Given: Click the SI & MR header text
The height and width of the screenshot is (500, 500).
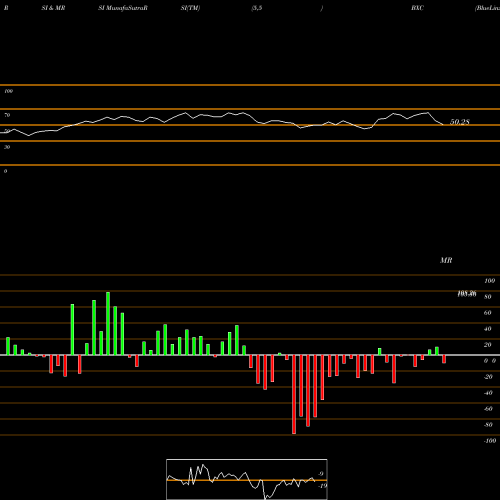Looking at the screenshot, I should point(53,8).
